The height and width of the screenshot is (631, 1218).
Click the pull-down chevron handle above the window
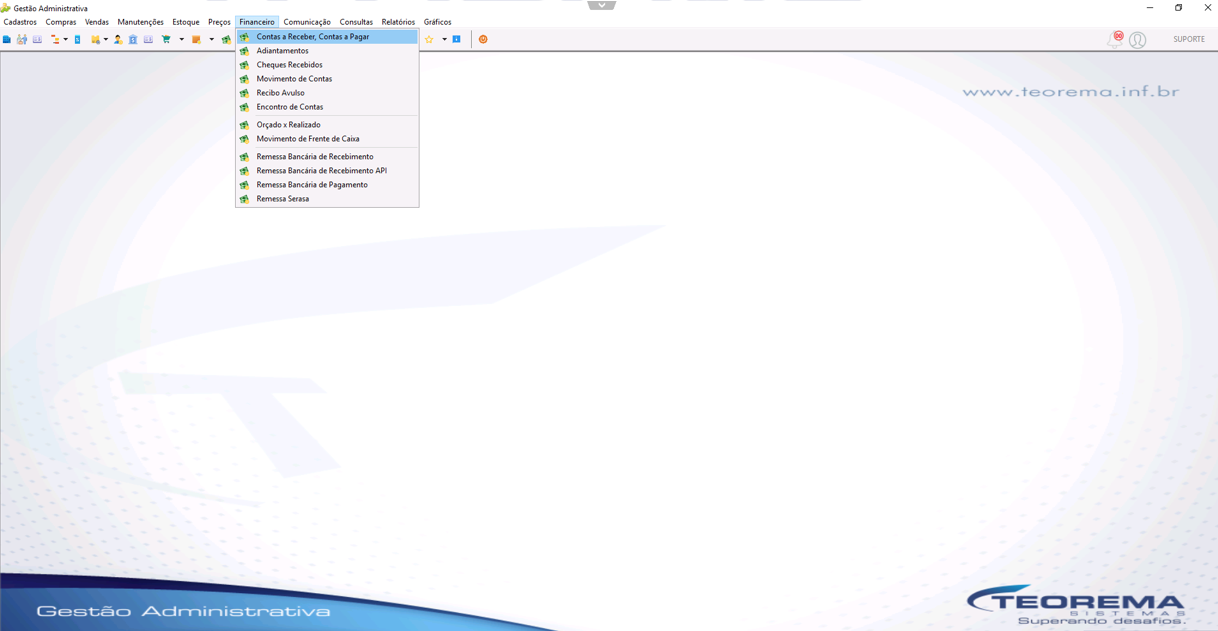coord(601,5)
